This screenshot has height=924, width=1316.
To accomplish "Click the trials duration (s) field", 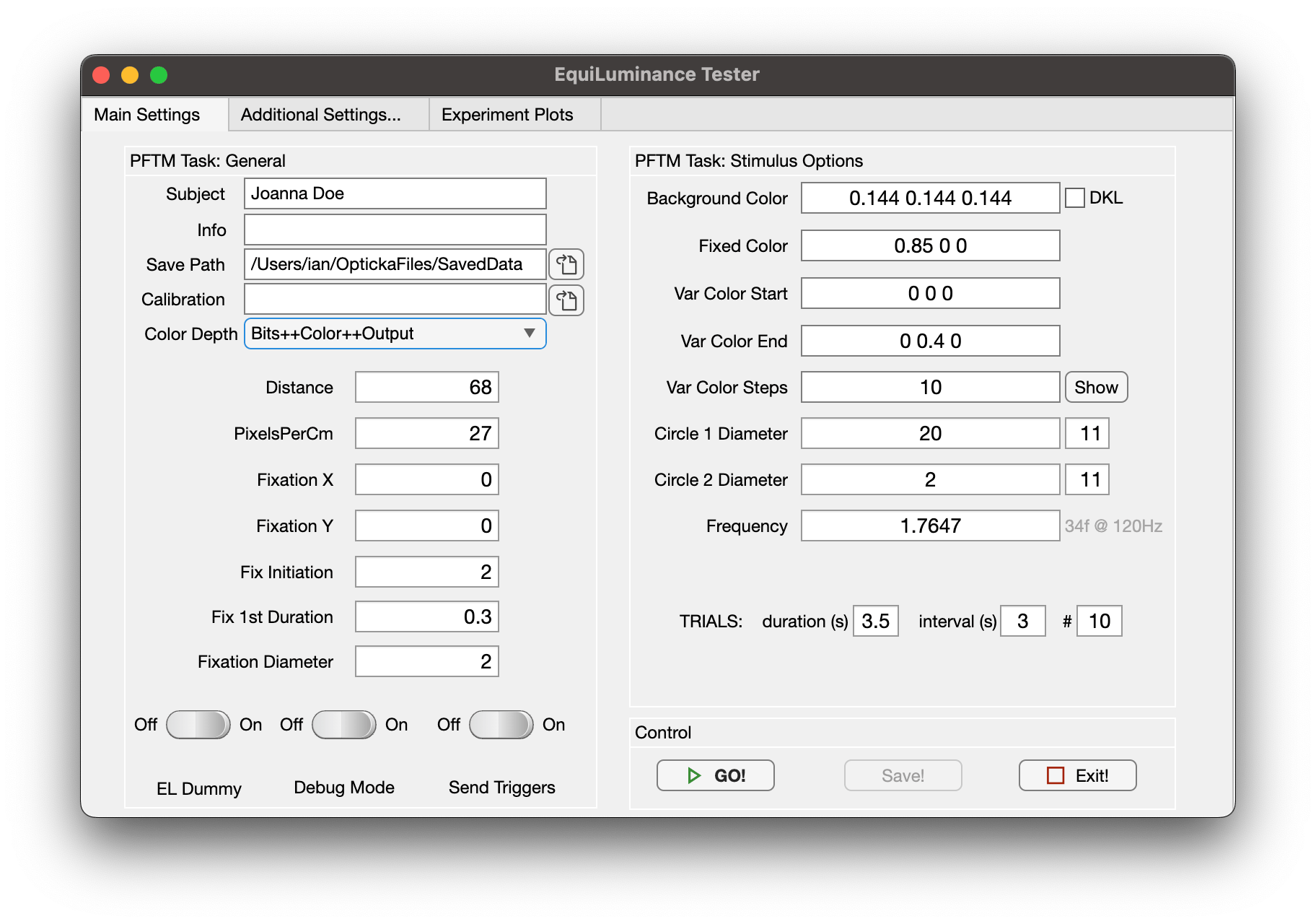I will pos(876,622).
